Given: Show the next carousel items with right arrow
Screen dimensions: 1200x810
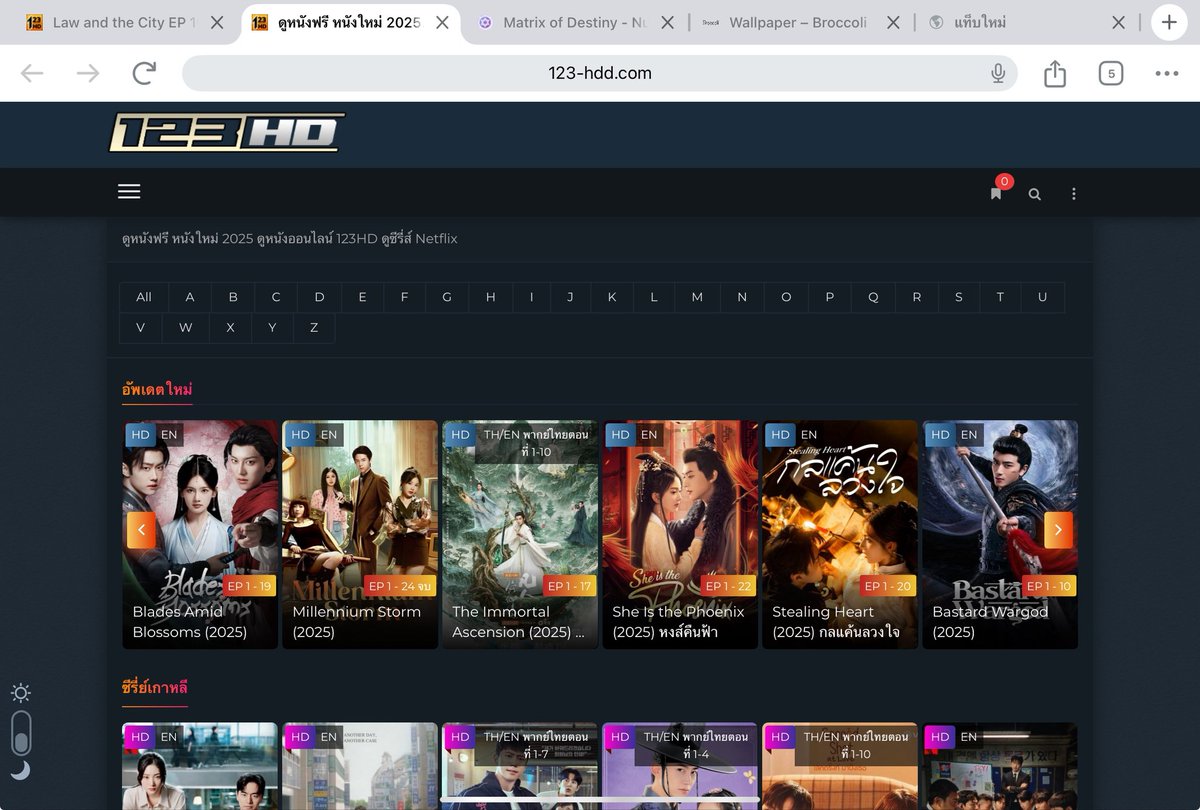Looking at the screenshot, I should pos(1058,530).
